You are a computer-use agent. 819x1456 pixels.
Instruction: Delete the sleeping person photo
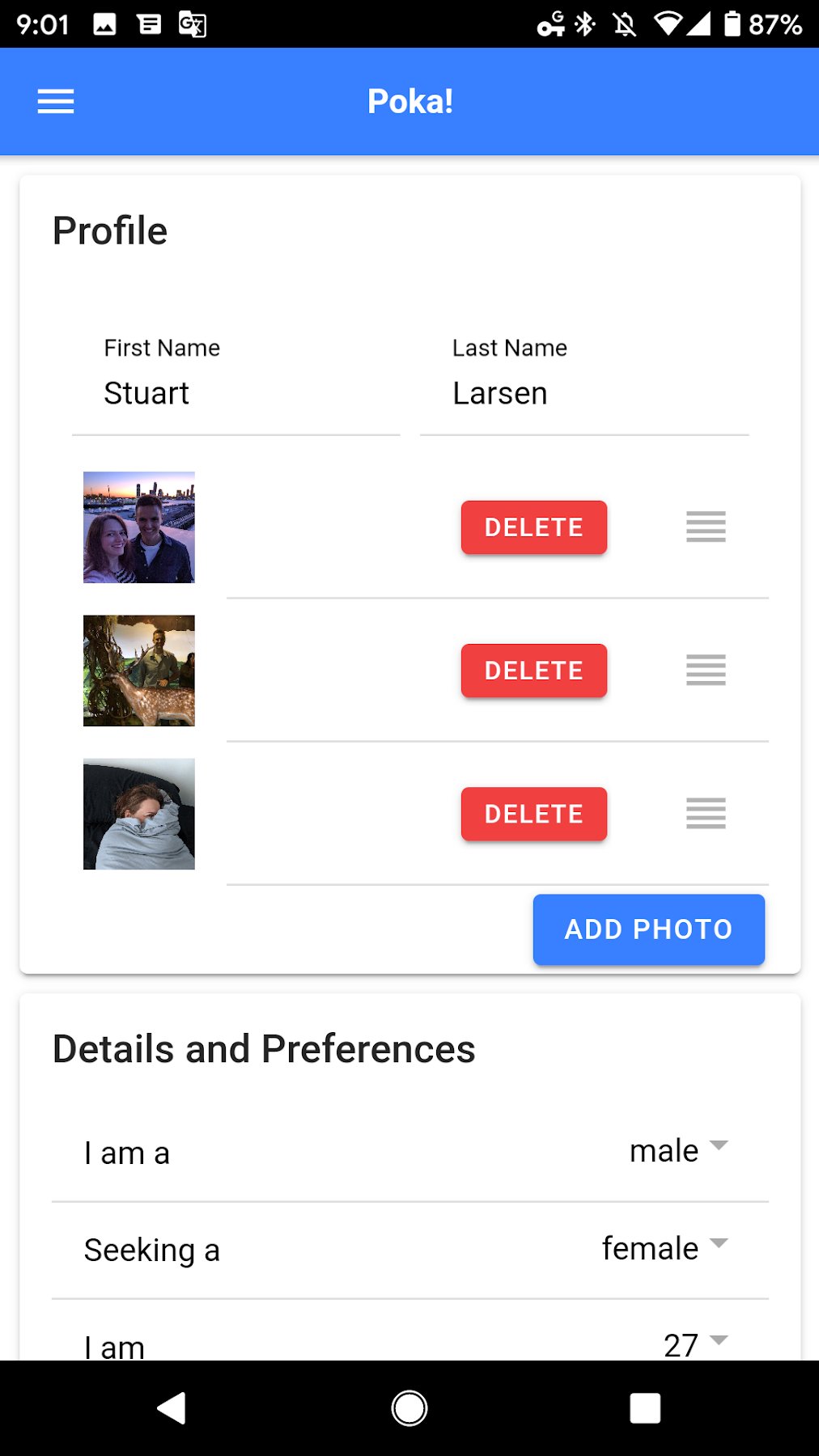click(x=533, y=814)
